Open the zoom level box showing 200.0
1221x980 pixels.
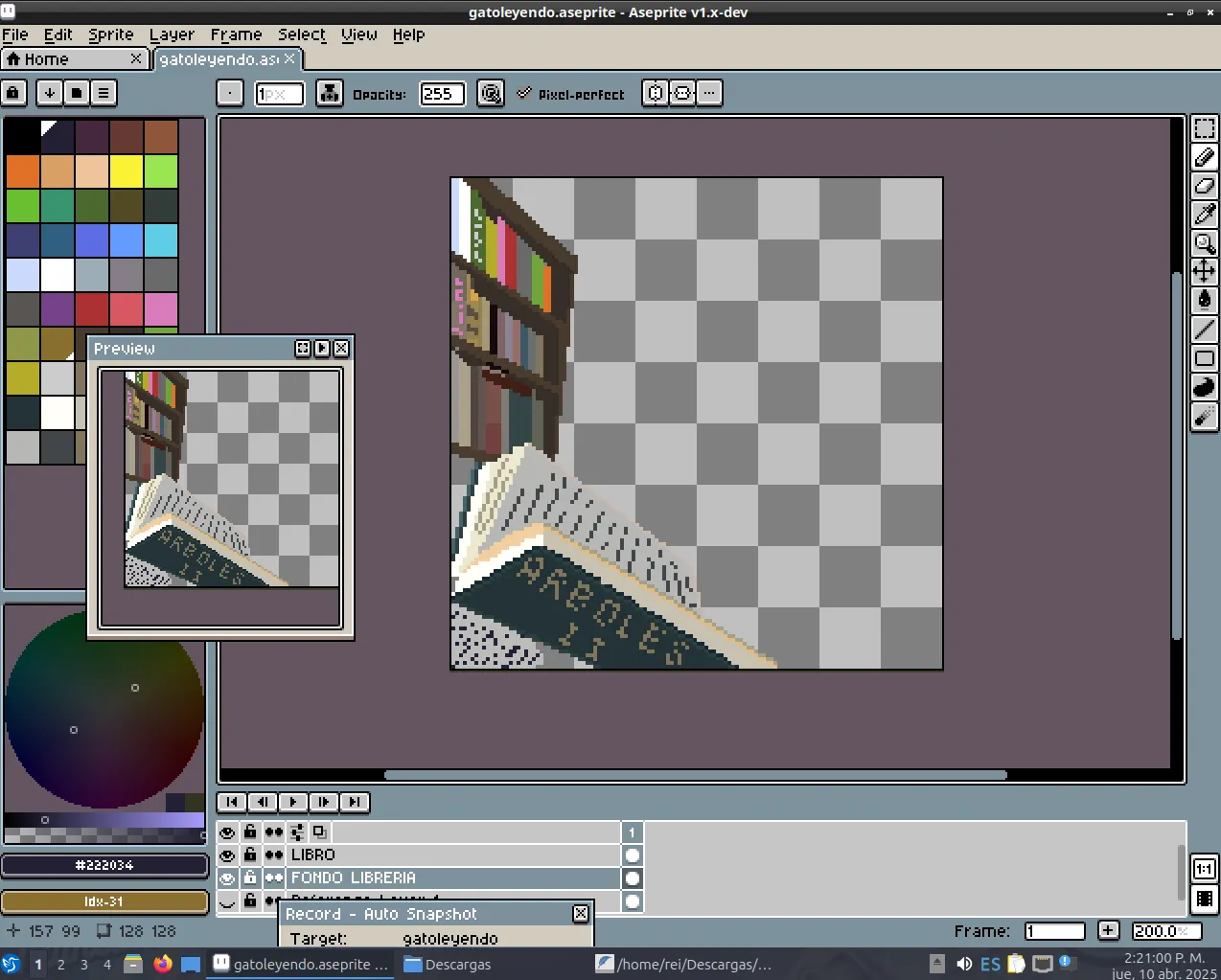coord(1166,931)
